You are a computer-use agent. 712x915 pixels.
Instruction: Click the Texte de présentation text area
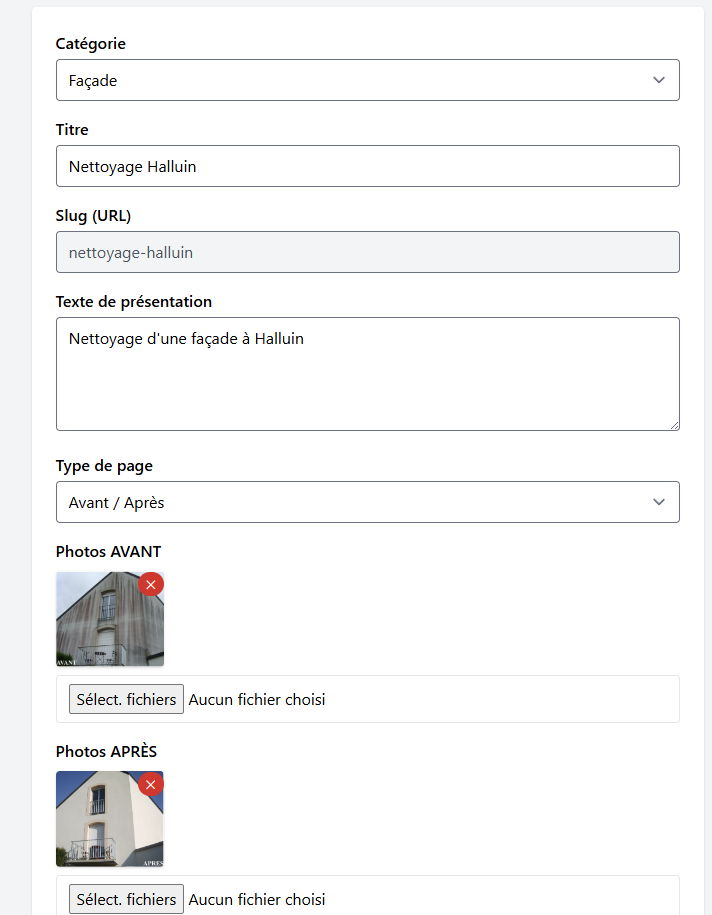(x=367, y=373)
